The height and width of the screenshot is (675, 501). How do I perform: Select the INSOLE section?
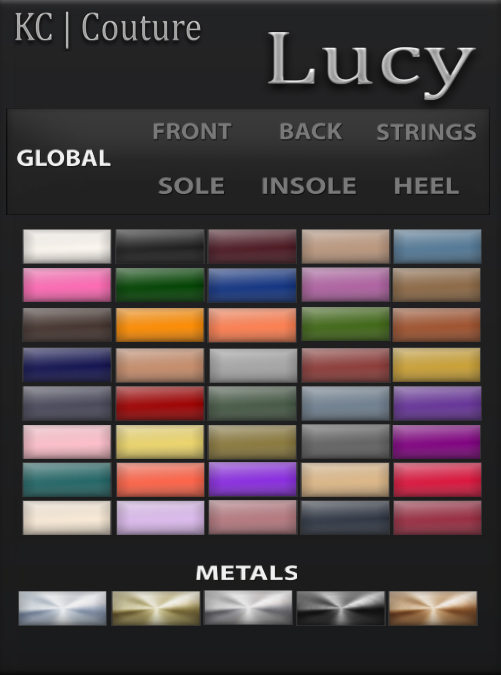[x=309, y=186]
